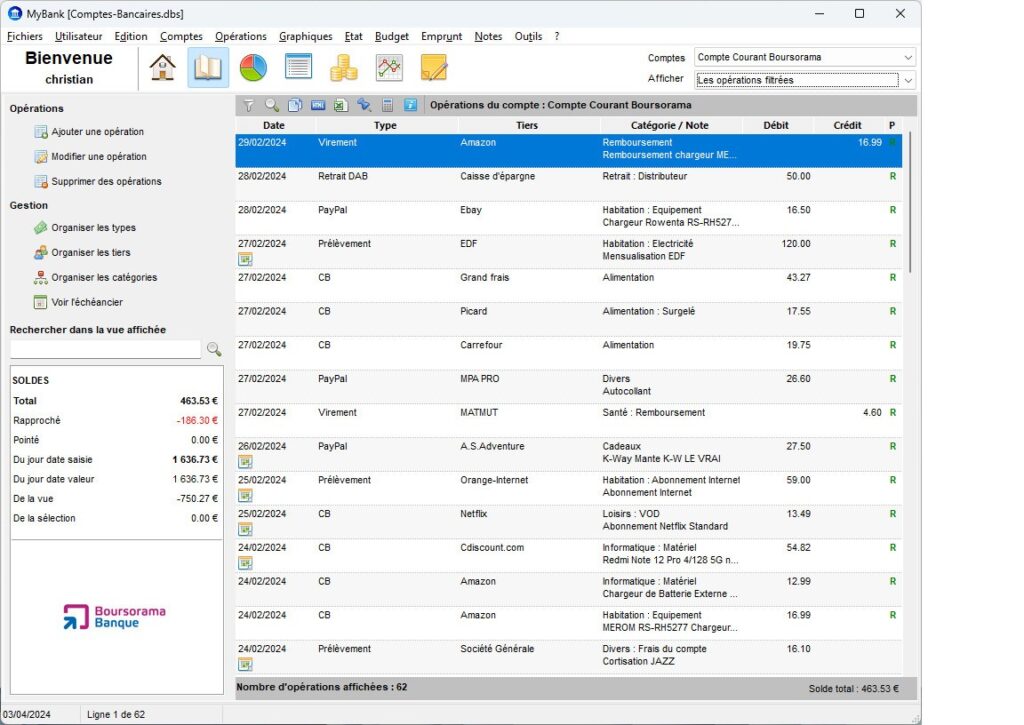Select the MATMUT virement row

(568, 421)
